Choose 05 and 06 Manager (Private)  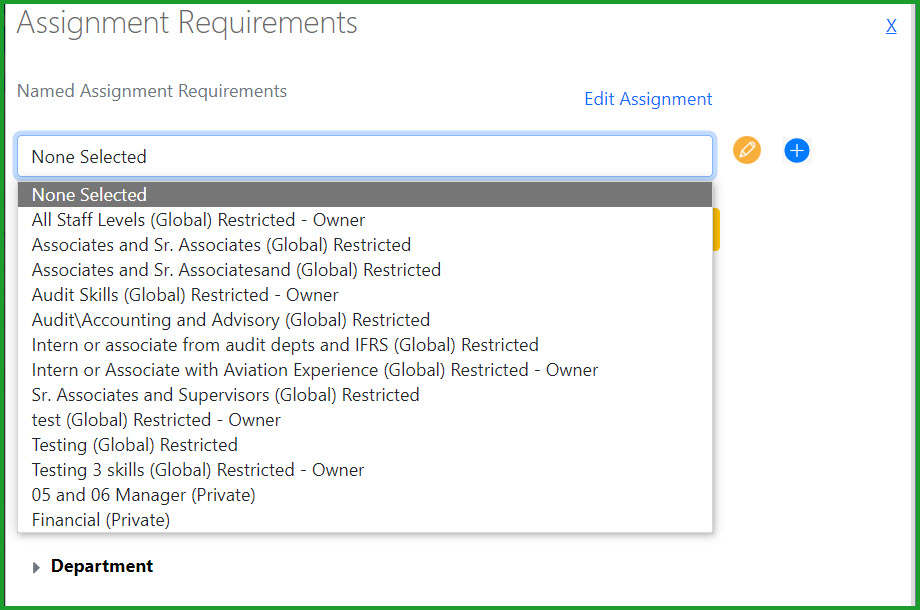point(365,495)
